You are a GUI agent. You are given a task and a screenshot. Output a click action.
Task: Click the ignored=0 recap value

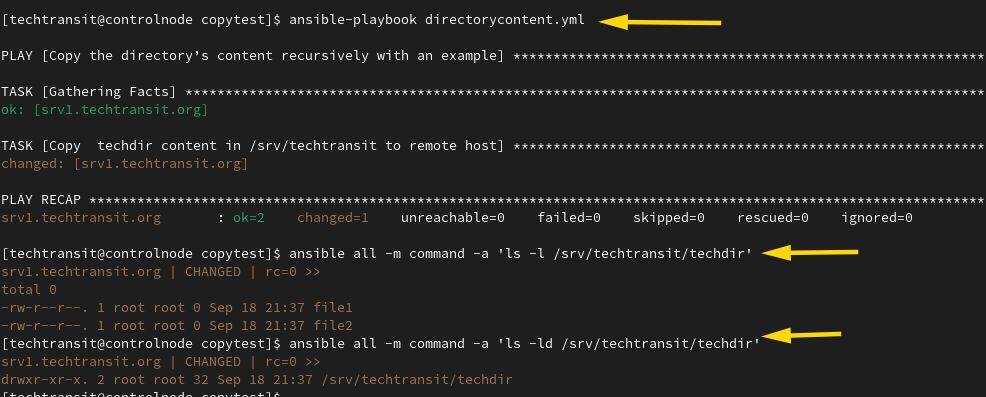(877, 218)
